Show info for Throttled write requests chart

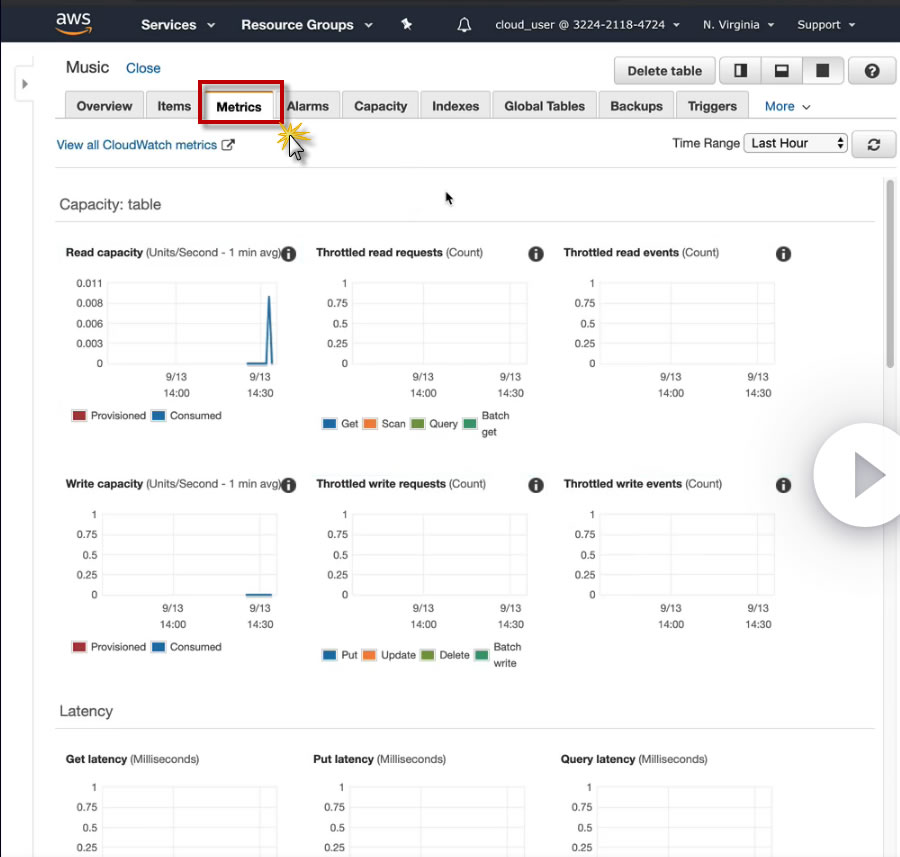pos(536,485)
